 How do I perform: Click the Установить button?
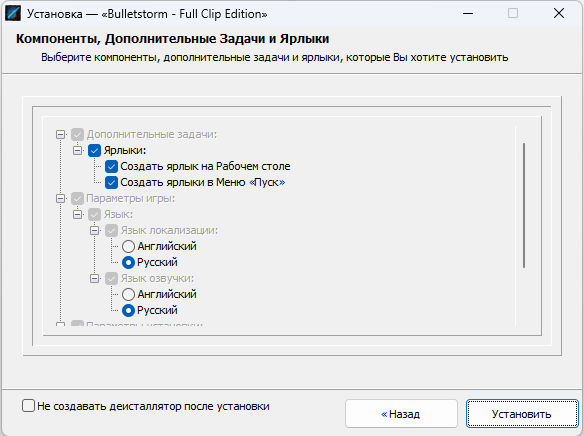(522, 414)
